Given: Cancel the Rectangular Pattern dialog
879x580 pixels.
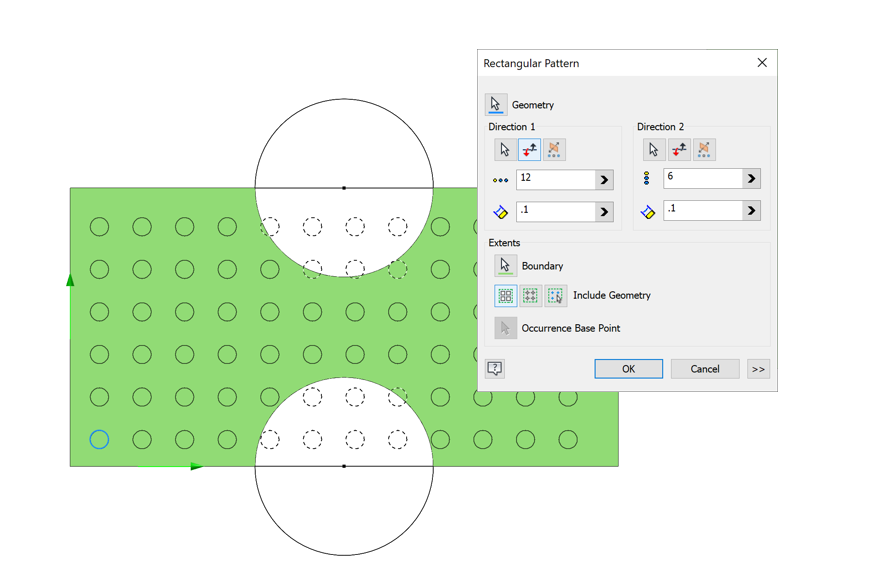Looking at the screenshot, I should point(705,369).
